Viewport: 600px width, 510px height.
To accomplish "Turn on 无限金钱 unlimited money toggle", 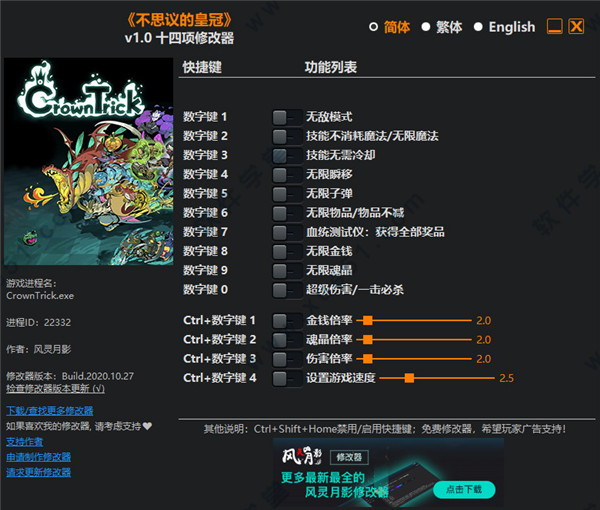I will [286, 251].
